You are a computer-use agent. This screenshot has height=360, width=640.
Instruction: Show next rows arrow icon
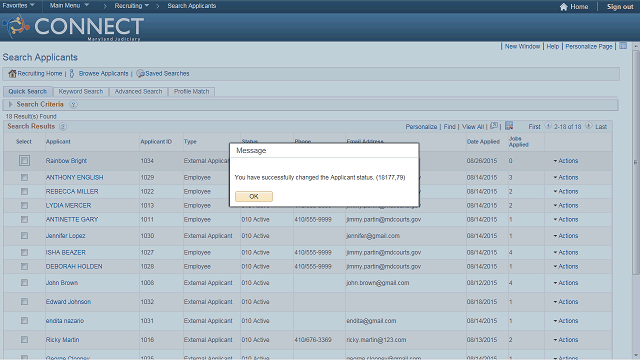[x=588, y=126]
